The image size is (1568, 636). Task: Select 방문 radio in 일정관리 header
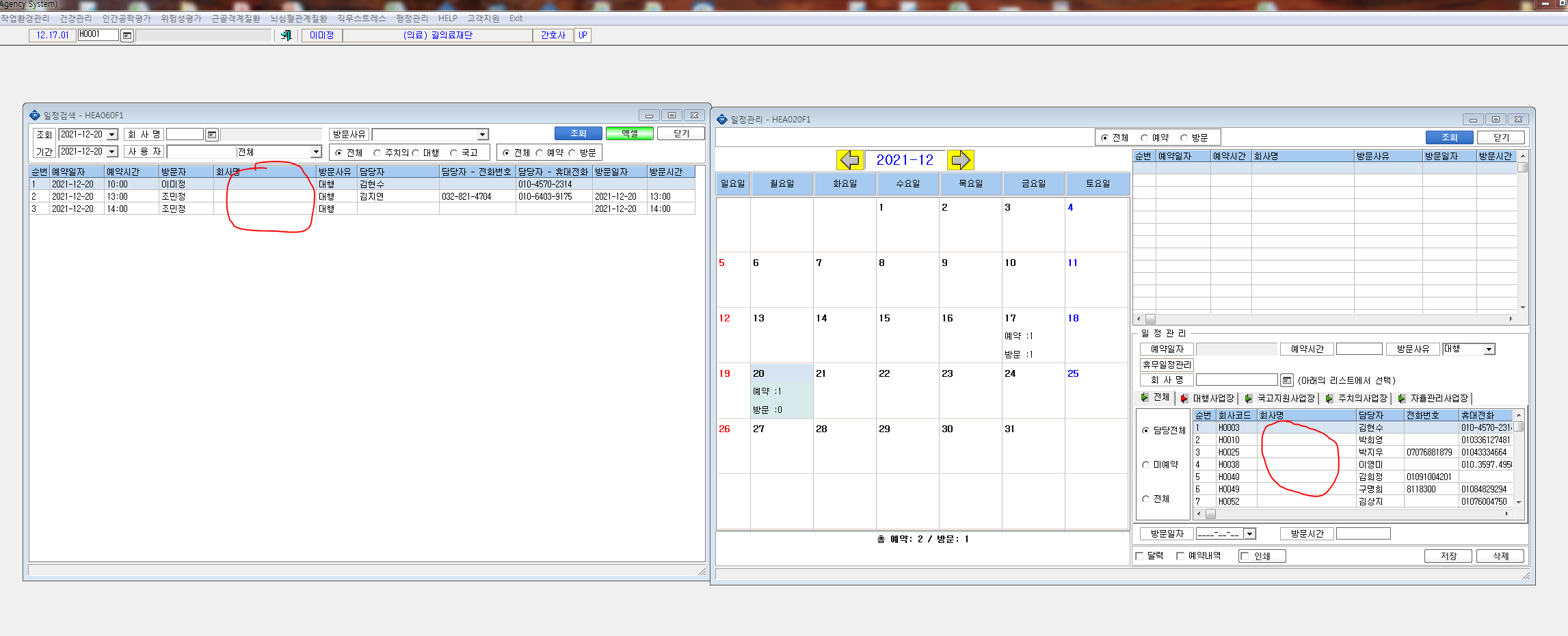[1184, 137]
